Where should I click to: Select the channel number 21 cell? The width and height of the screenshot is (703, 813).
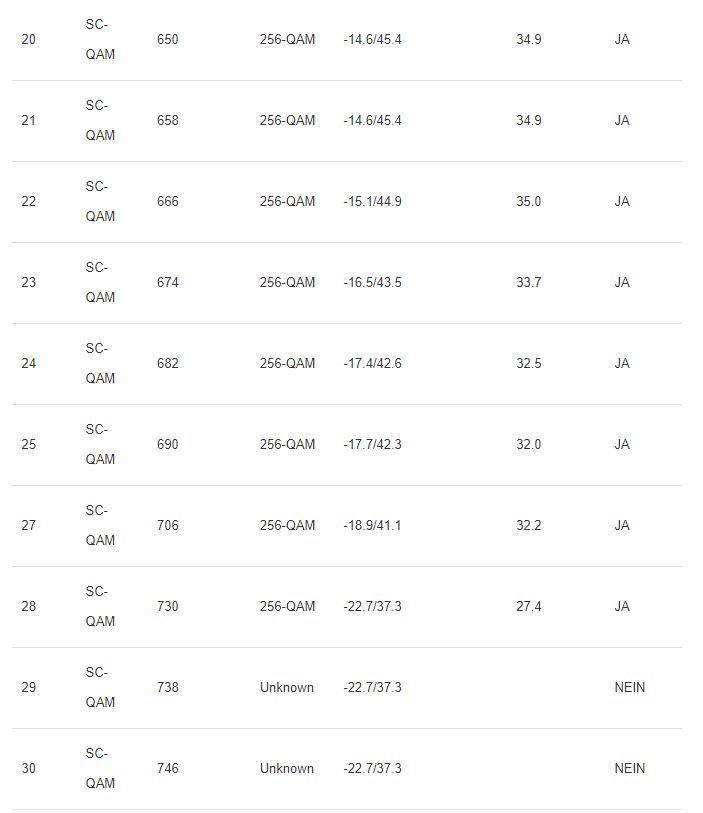(x=28, y=120)
